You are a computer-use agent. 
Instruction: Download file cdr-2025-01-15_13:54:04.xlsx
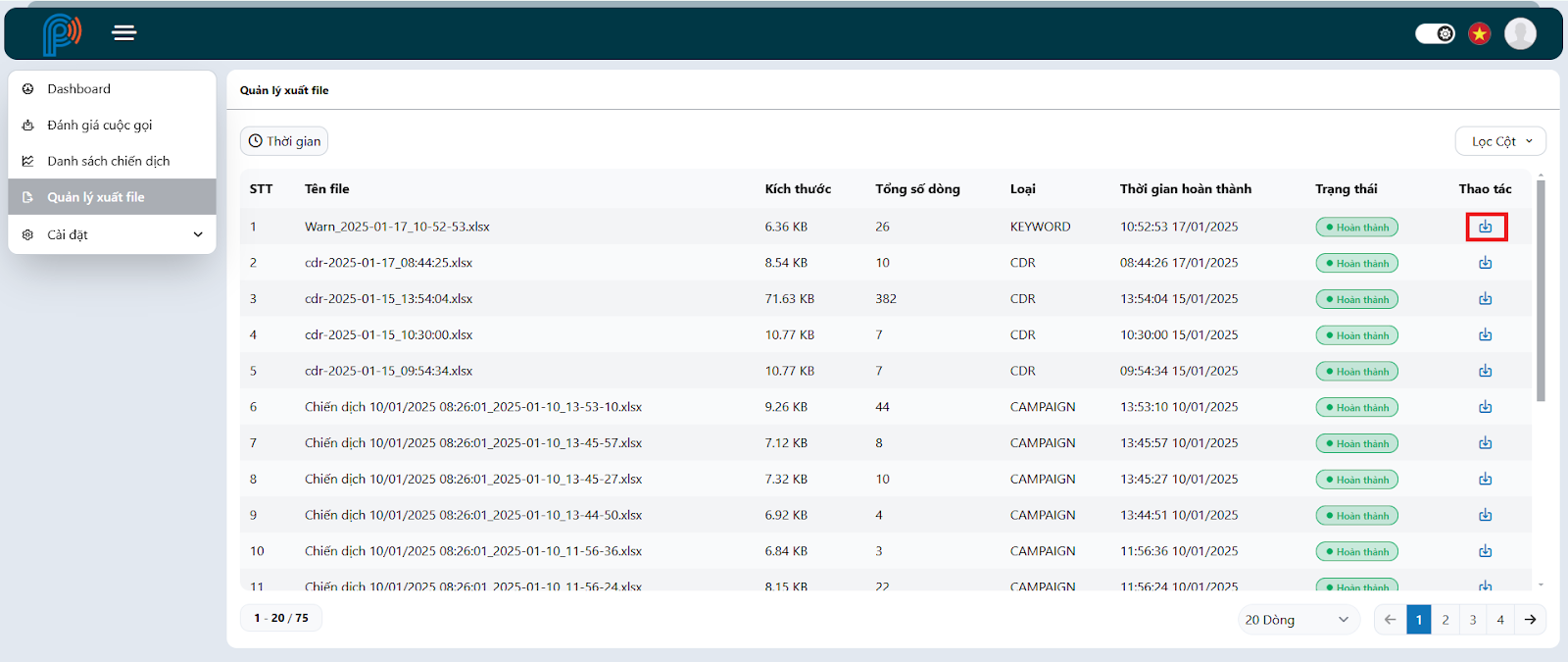(1486, 299)
